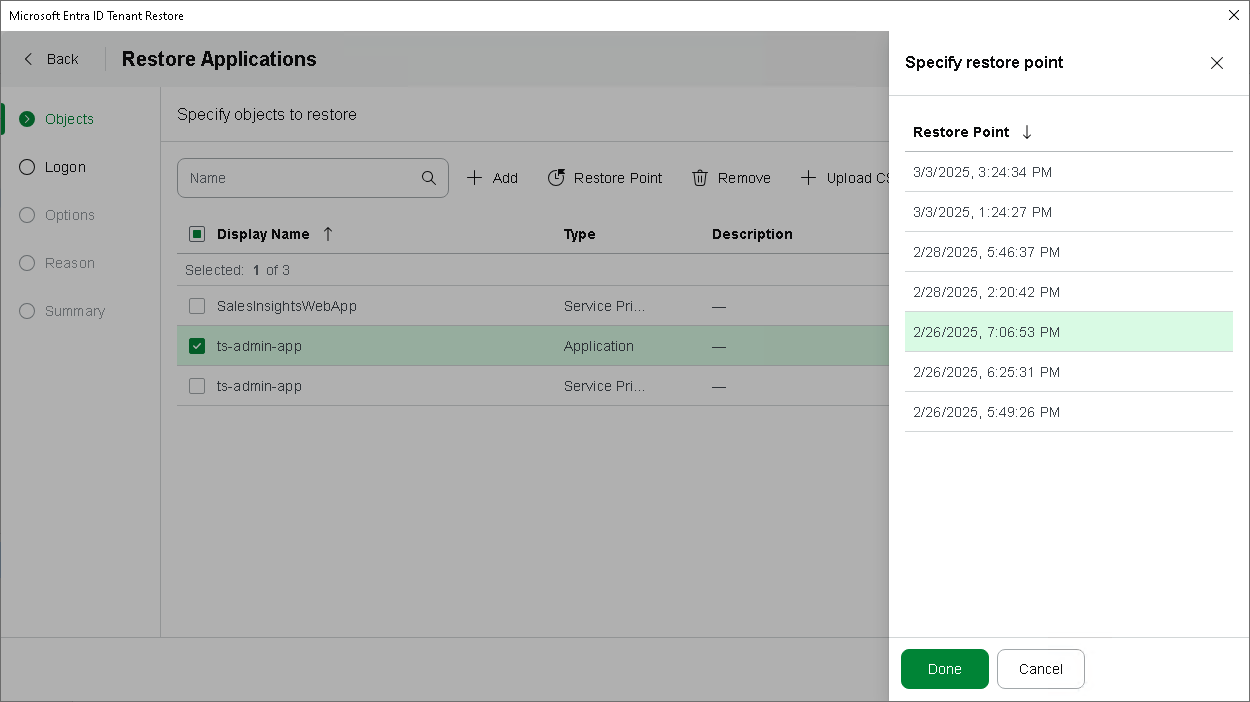The width and height of the screenshot is (1250, 702).
Task: Click the Remove trash icon
Action: [x=700, y=178]
